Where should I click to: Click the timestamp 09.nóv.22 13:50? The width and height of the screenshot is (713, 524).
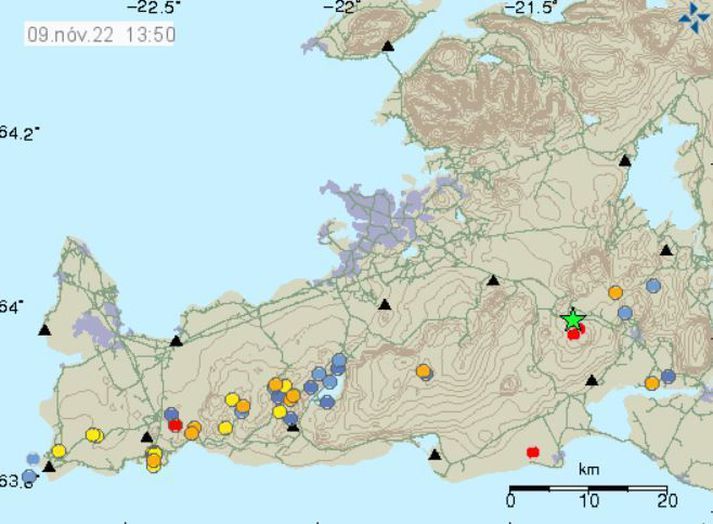[x=100, y=35]
